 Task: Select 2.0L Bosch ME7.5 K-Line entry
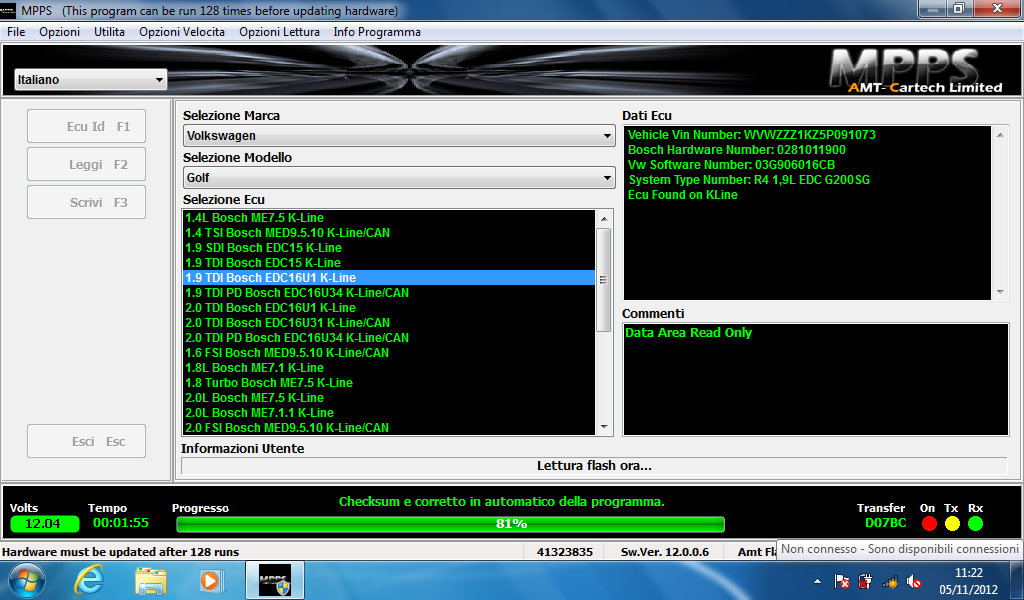pyautogui.click(x=389, y=398)
